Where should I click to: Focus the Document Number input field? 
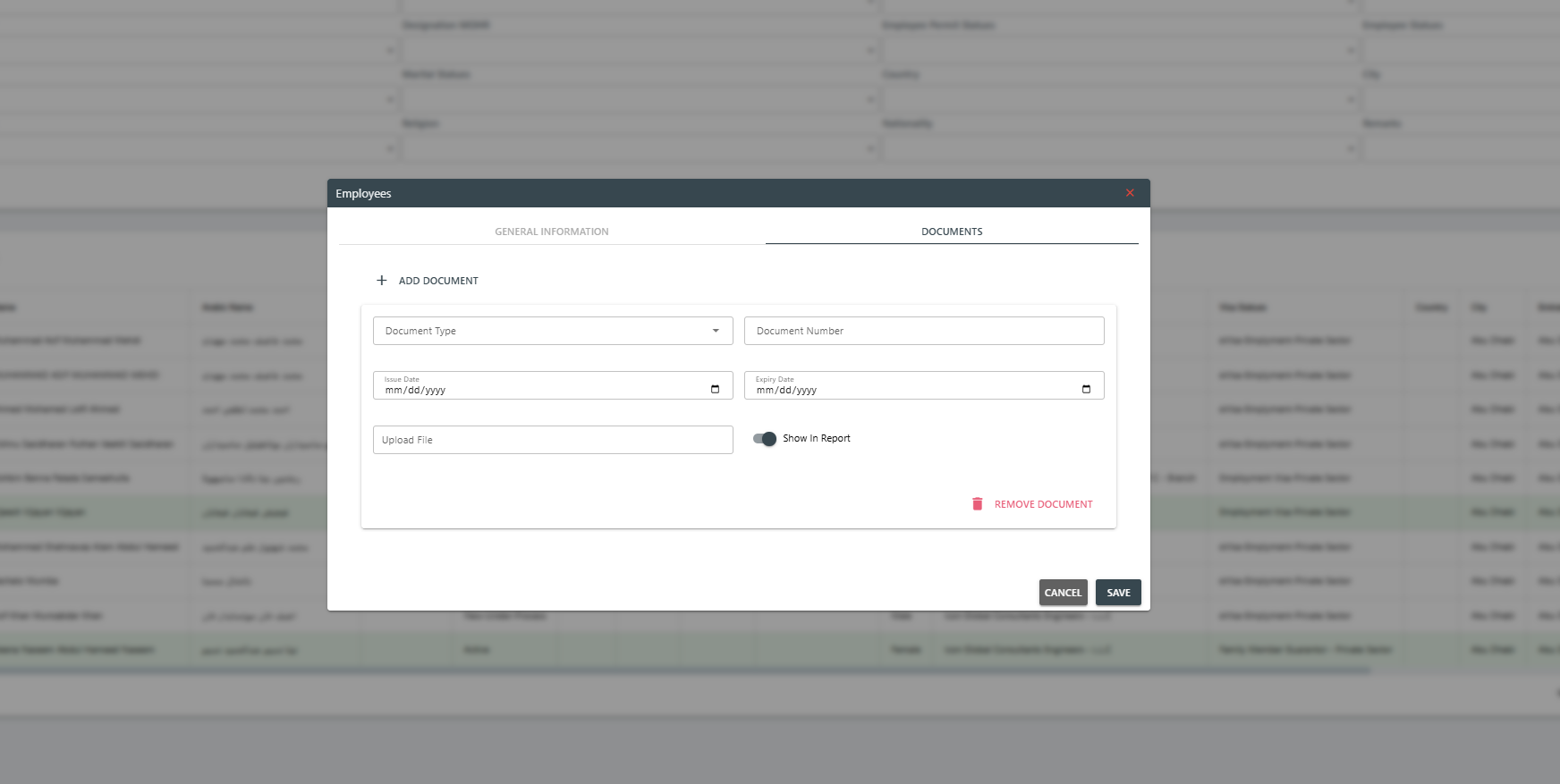924,331
